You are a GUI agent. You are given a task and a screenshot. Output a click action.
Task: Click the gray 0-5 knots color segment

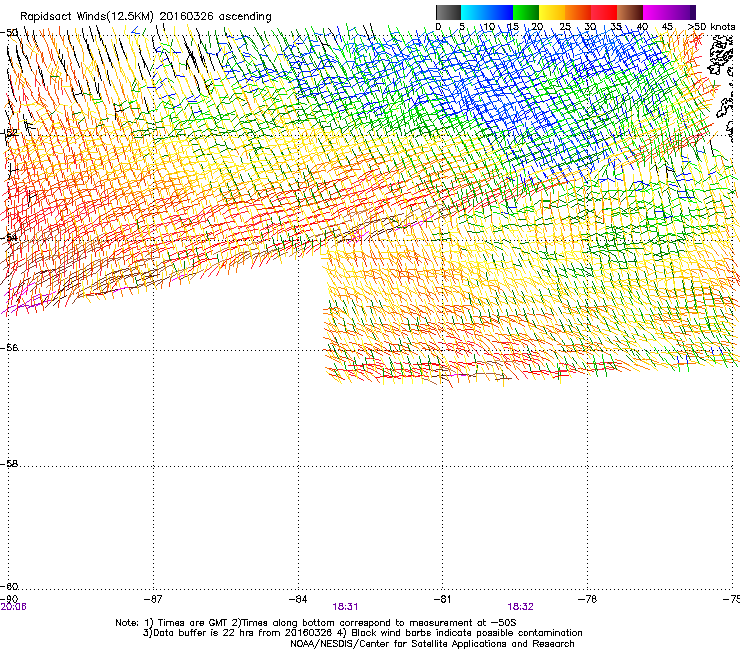coord(448,12)
